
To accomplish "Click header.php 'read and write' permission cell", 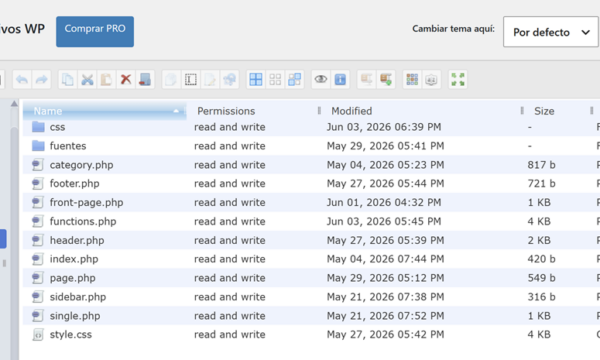I will (x=230, y=240).
